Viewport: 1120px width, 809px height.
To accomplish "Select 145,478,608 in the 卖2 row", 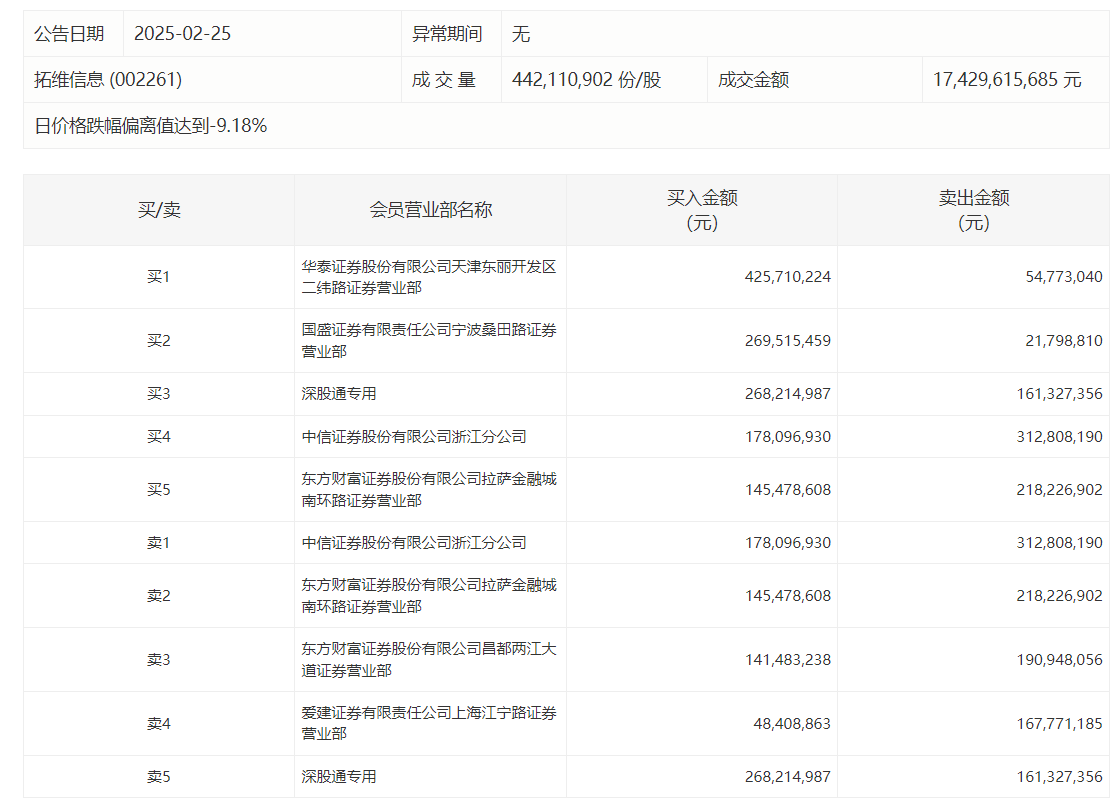I will tap(788, 596).
